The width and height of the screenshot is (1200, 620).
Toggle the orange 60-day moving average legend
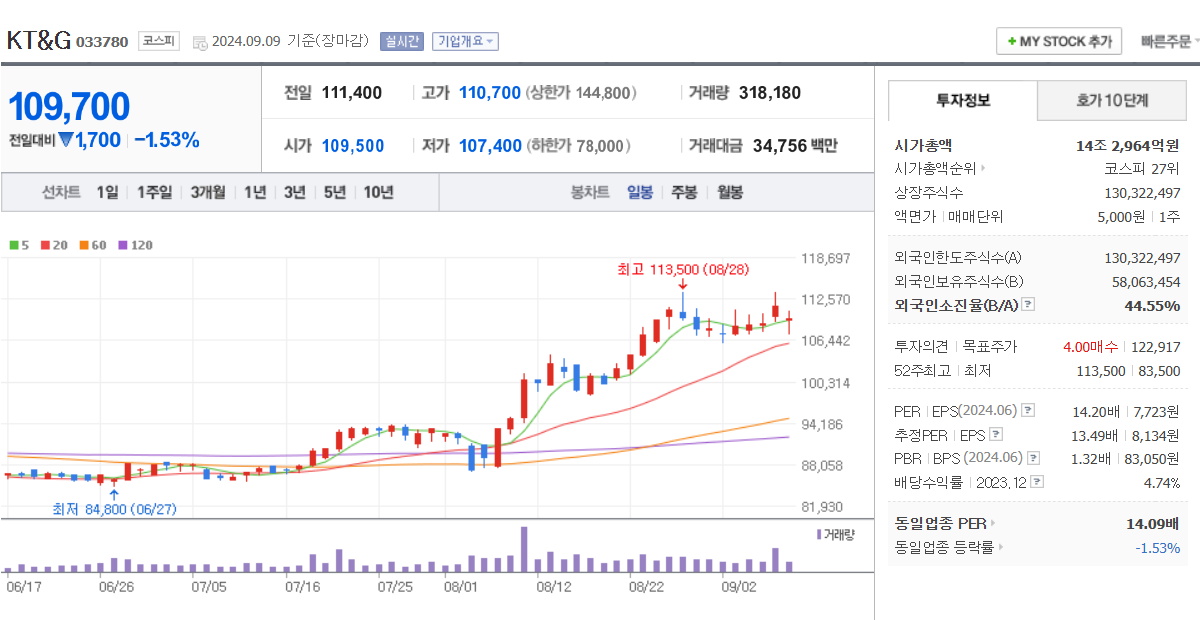[92, 244]
